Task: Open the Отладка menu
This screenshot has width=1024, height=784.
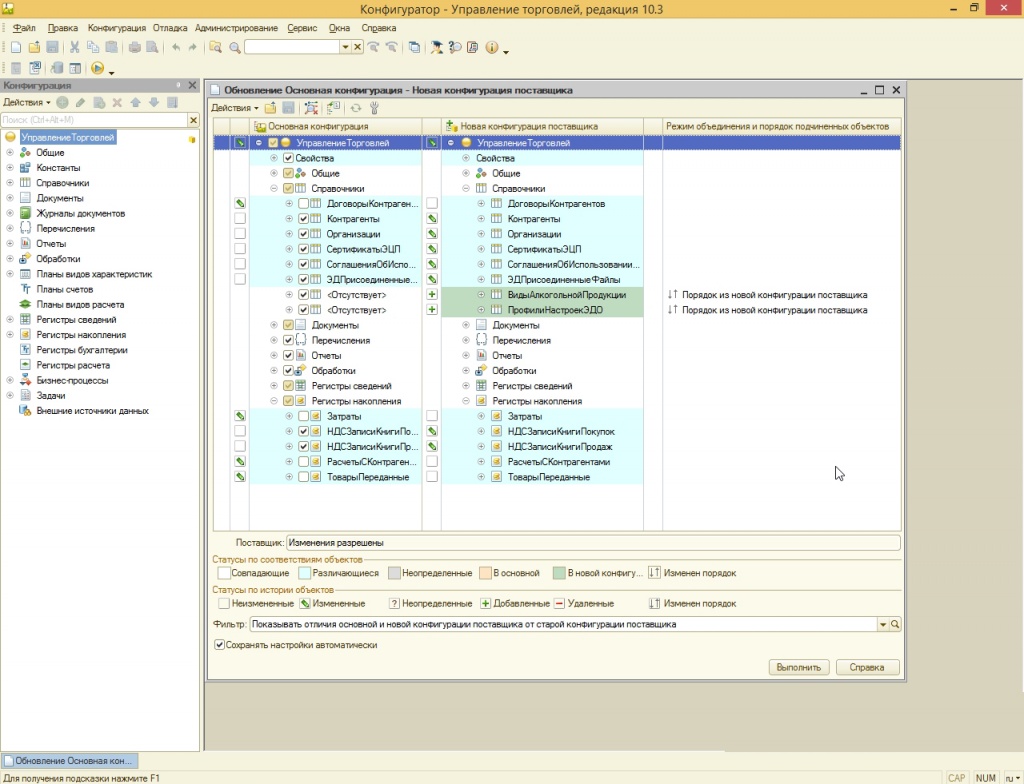Action: (x=170, y=28)
